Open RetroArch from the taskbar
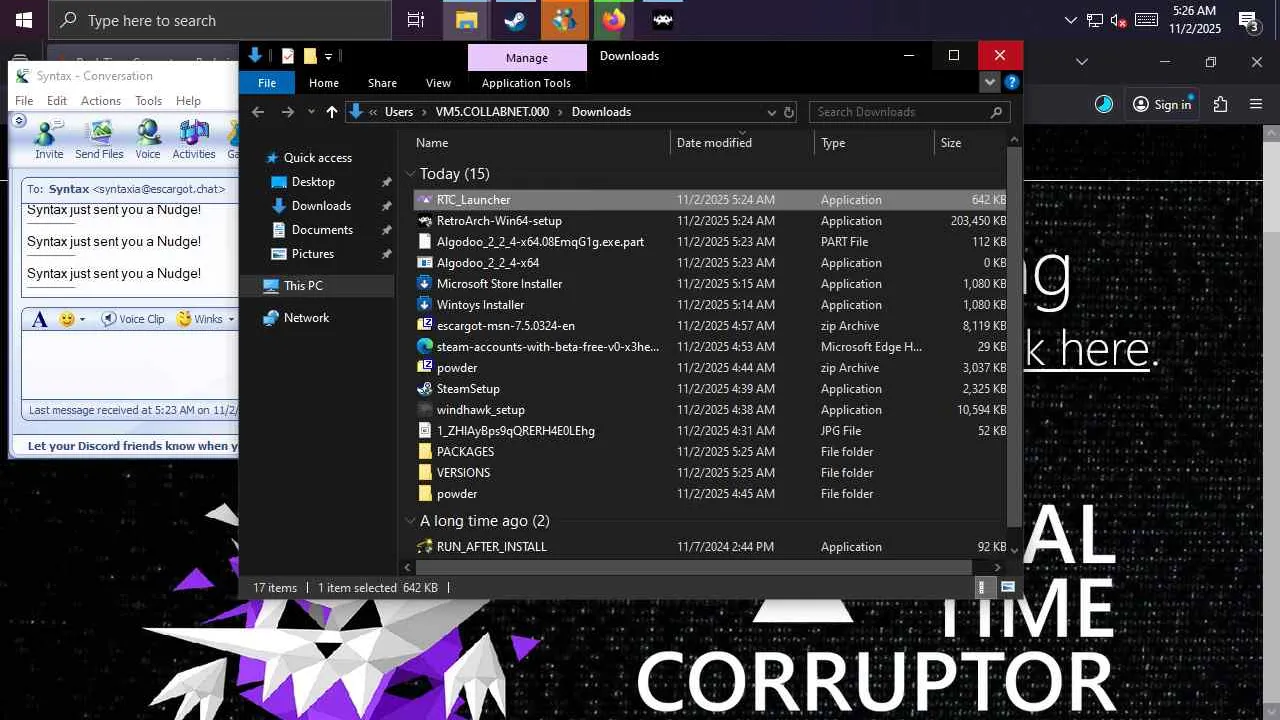Image resolution: width=1280 pixels, height=720 pixels. (663, 20)
